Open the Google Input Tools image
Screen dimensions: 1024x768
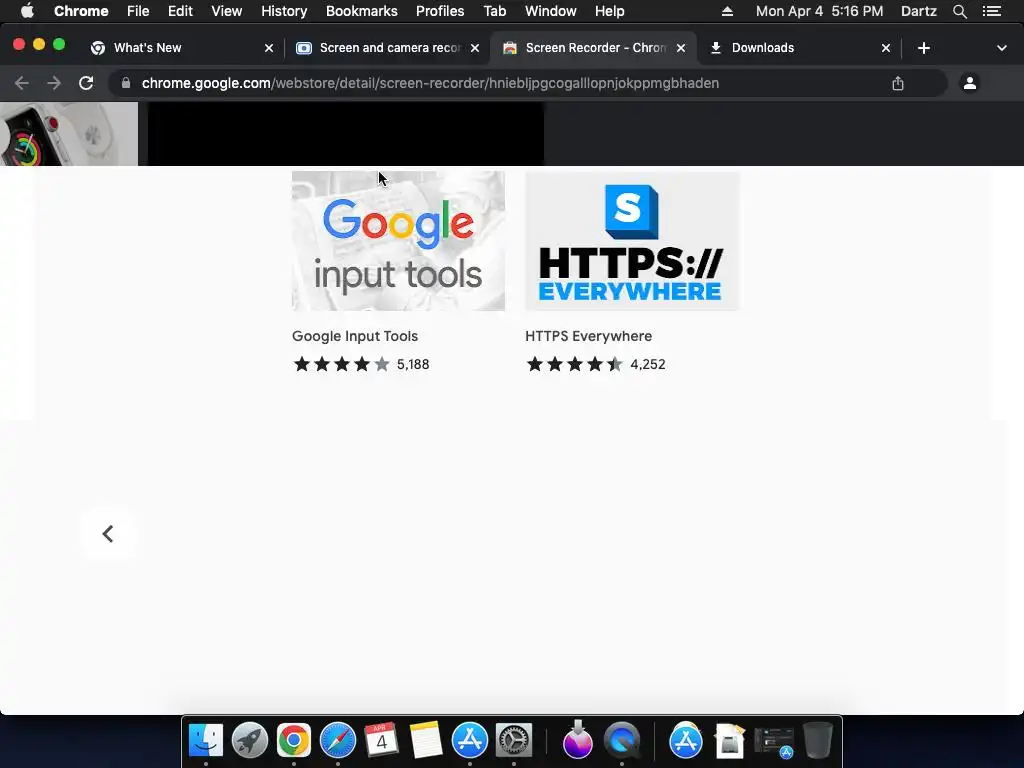[x=398, y=241]
